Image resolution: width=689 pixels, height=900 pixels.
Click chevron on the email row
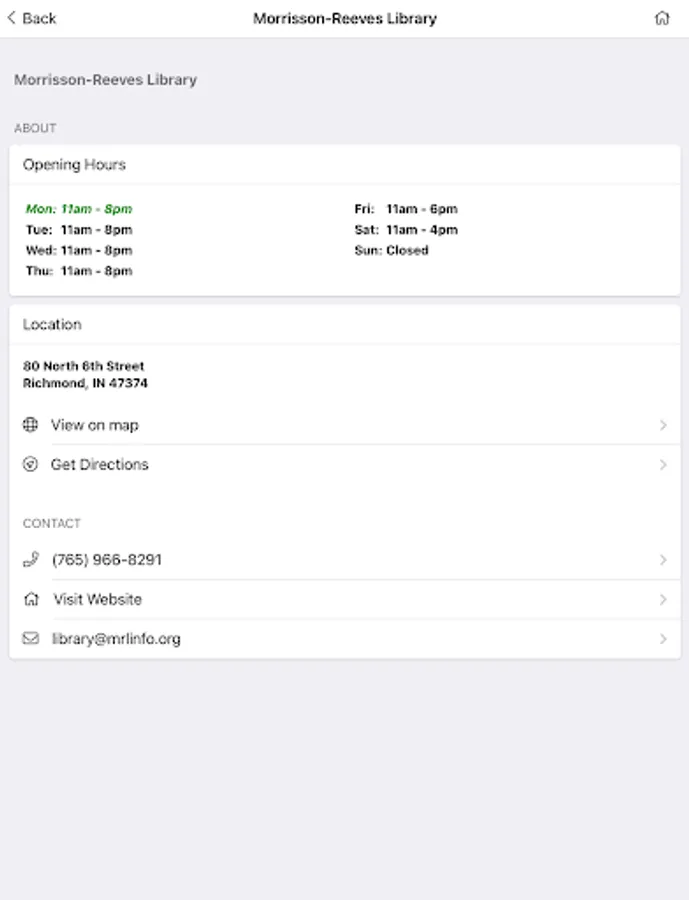663,639
